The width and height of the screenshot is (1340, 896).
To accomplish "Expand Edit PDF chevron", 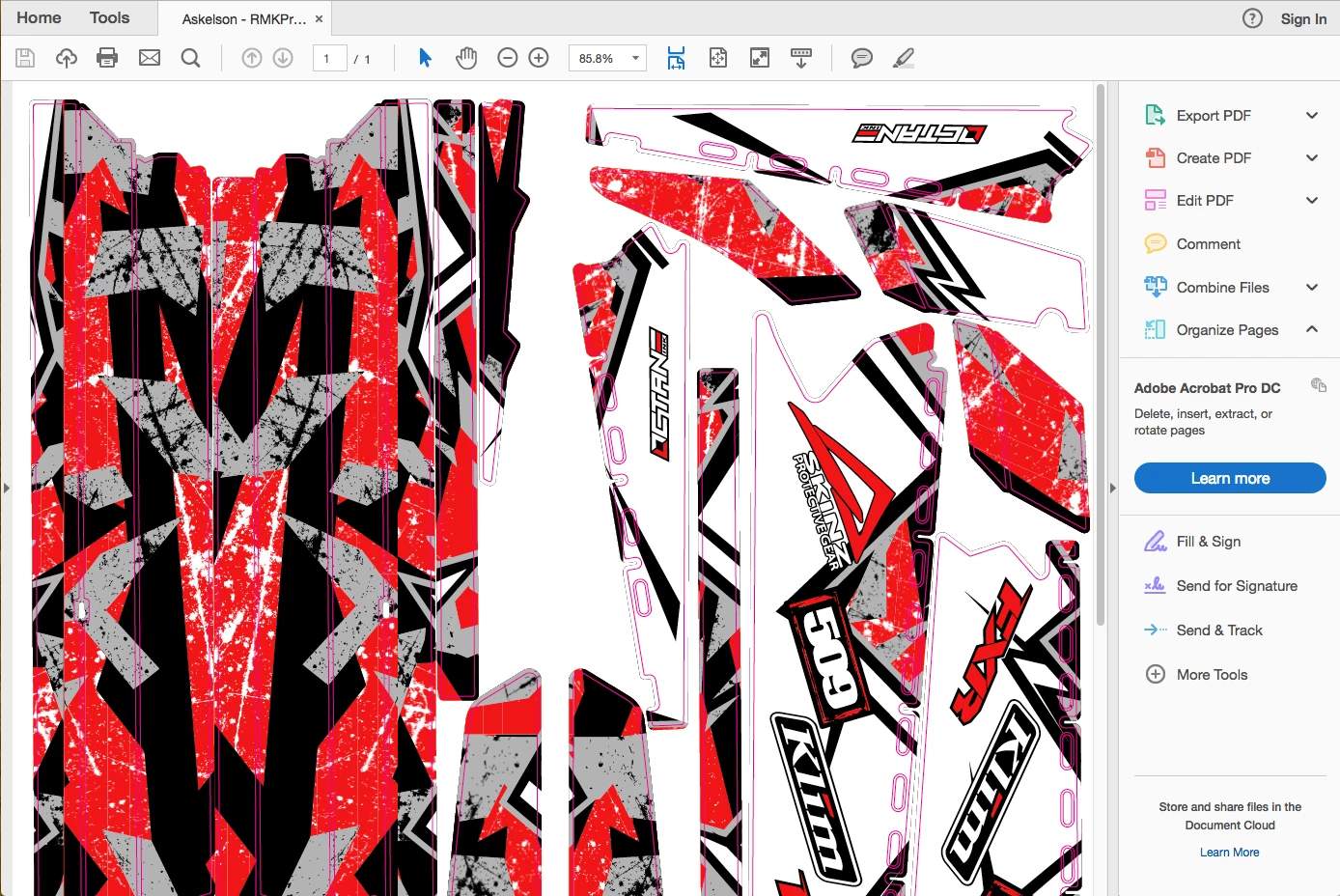I will [1312, 200].
